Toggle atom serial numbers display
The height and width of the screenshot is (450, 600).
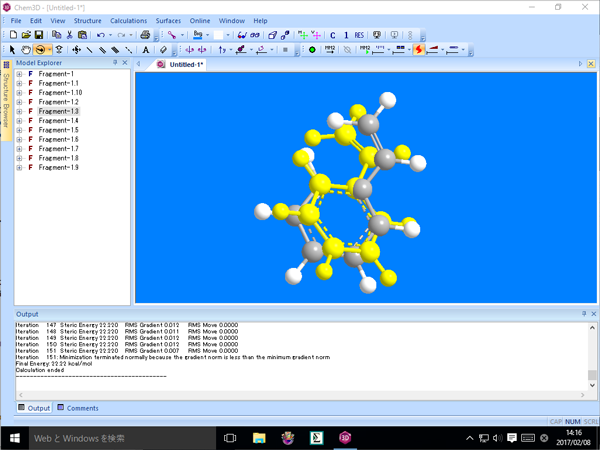[x=346, y=35]
